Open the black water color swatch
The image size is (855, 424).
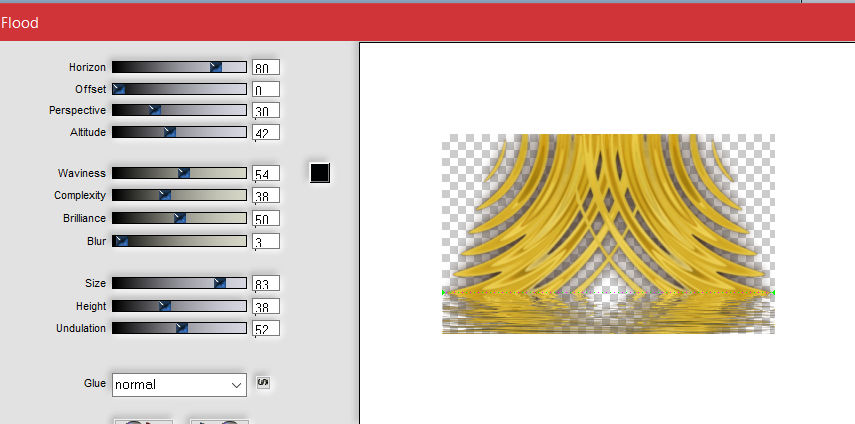pyautogui.click(x=320, y=173)
